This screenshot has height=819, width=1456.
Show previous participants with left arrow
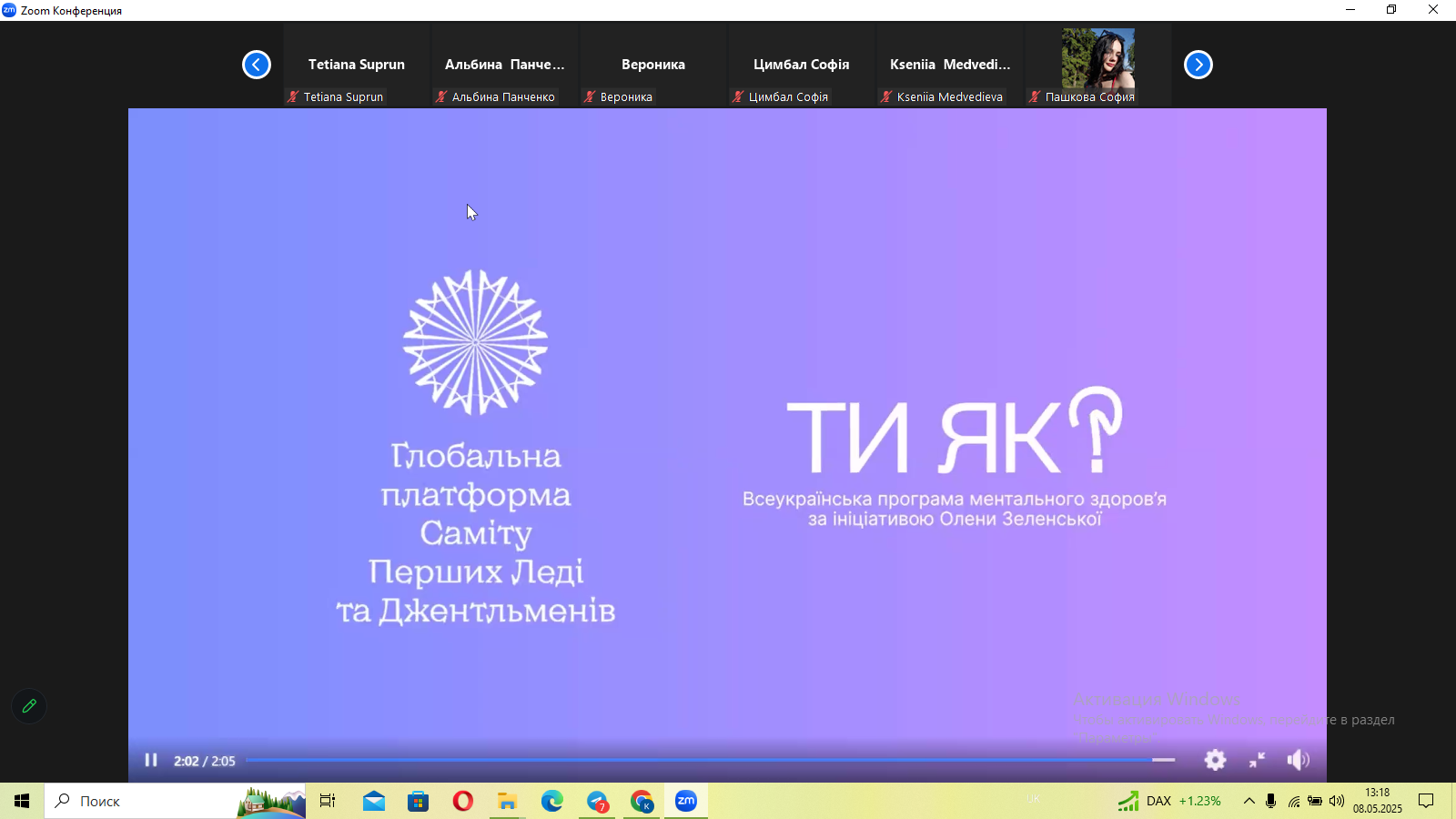coord(257,65)
